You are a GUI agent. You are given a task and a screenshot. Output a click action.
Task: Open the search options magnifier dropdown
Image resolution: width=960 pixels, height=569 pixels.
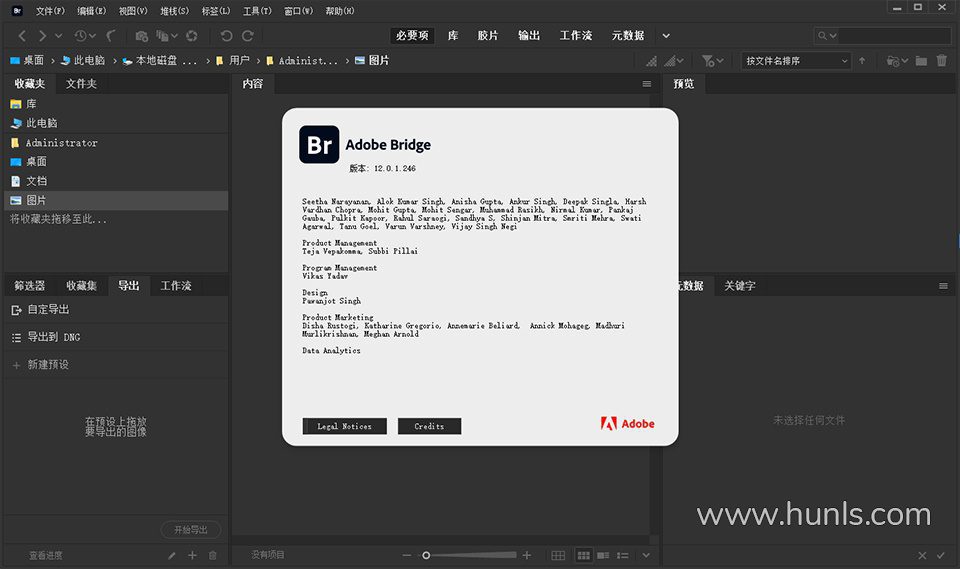(827, 36)
